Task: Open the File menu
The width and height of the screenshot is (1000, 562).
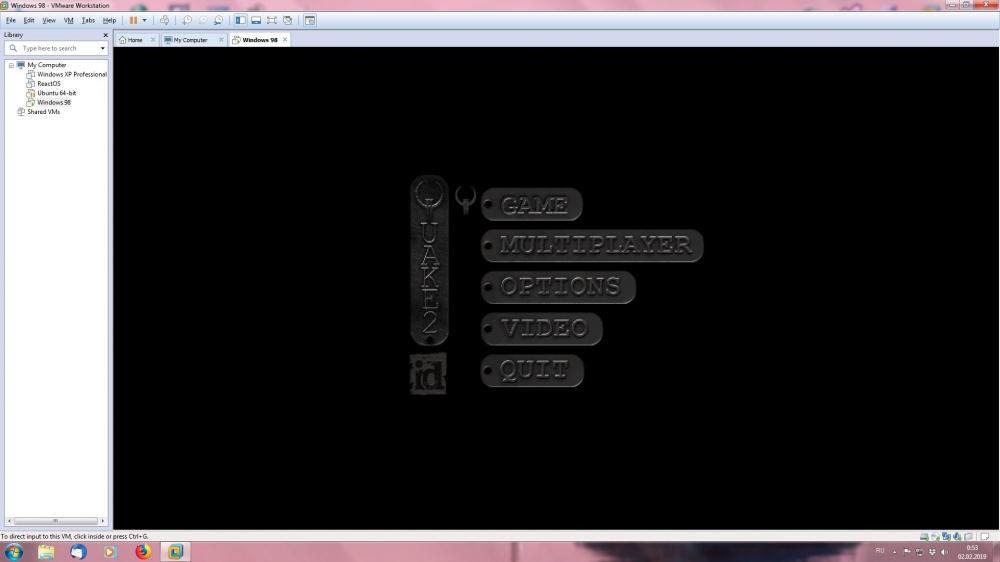Action: pos(11,20)
